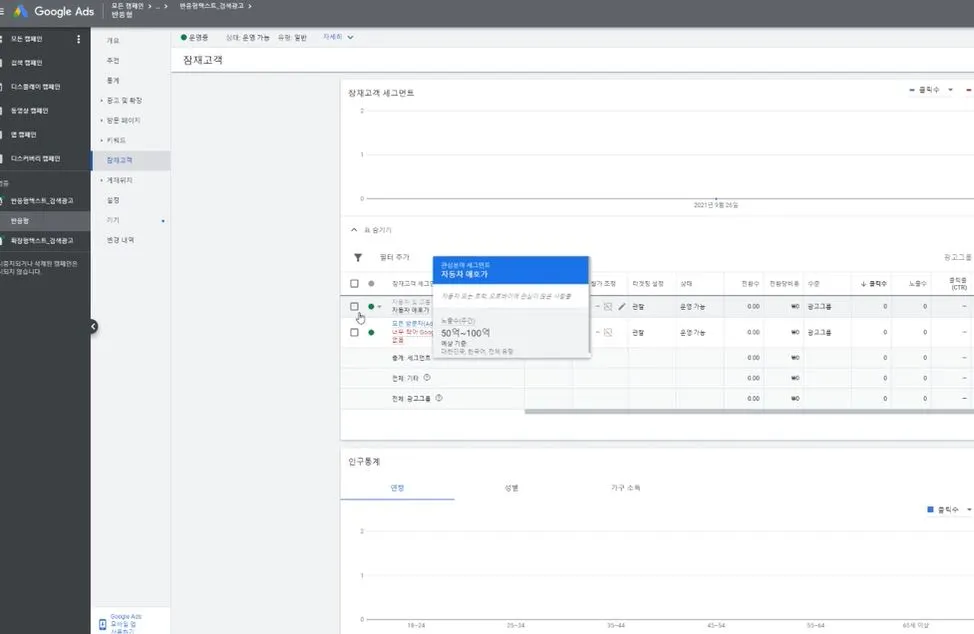This screenshot has height=634, width=974.
Task: Open the 자세히 dropdown in status bar
Action: coord(338,37)
